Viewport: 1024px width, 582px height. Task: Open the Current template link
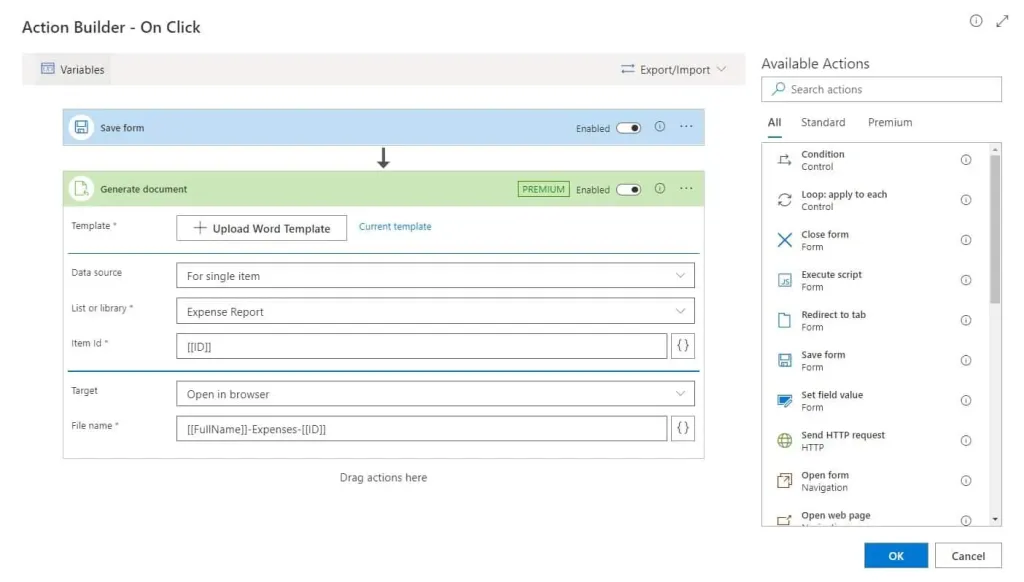tap(395, 227)
